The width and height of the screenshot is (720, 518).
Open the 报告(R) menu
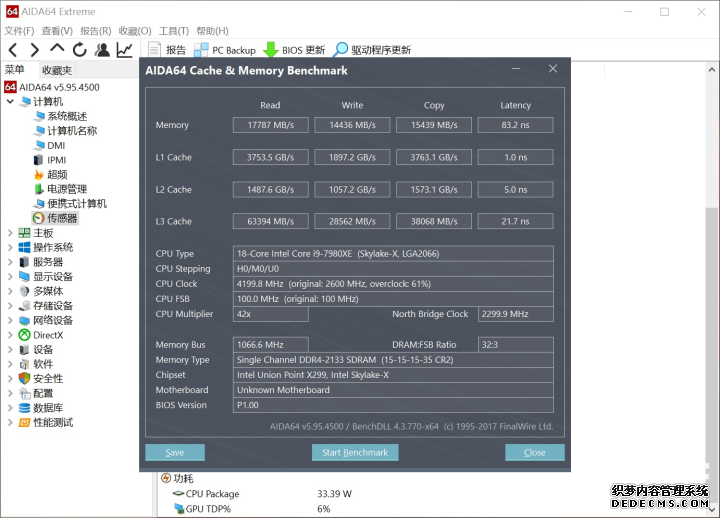(96, 31)
